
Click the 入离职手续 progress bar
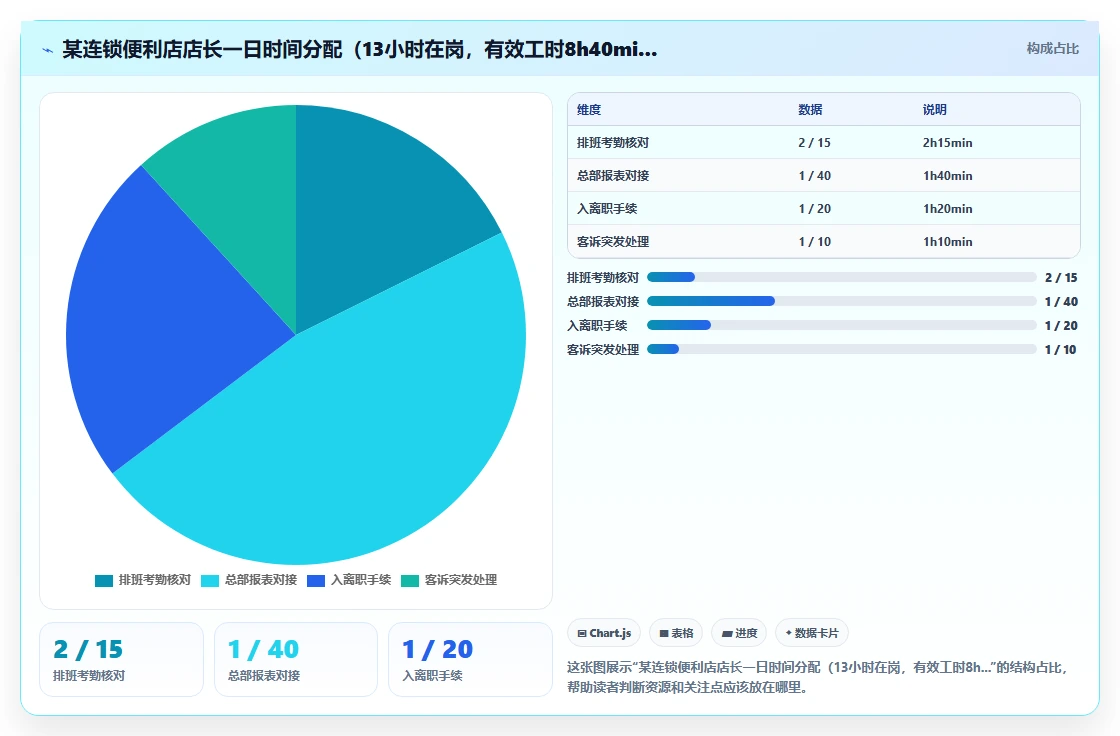tap(841, 325)
